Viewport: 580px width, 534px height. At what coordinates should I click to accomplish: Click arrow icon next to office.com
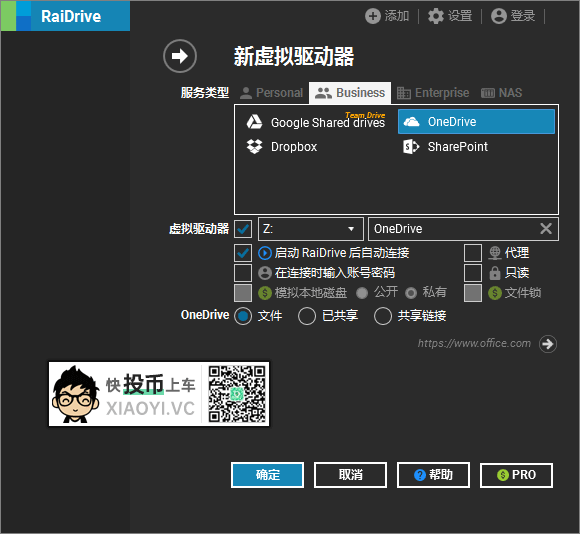click(548, 344)
